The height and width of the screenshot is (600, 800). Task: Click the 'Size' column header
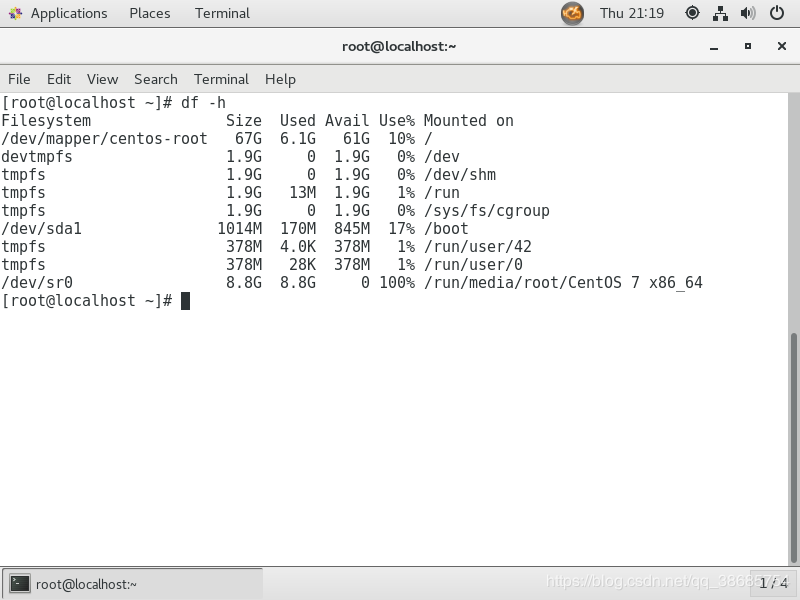click(244, 121)
